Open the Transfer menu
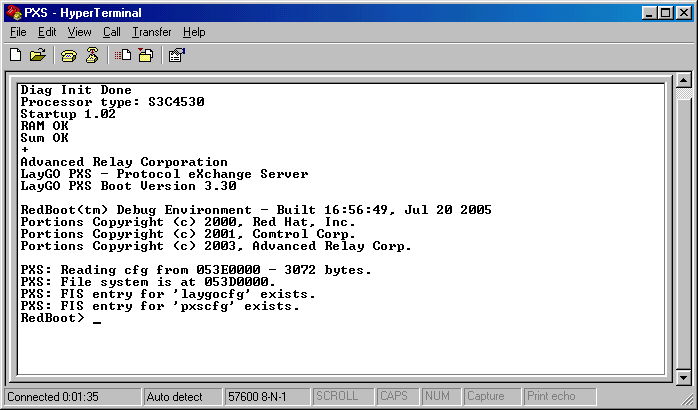698x410 pixels. (x=152, y=32)
